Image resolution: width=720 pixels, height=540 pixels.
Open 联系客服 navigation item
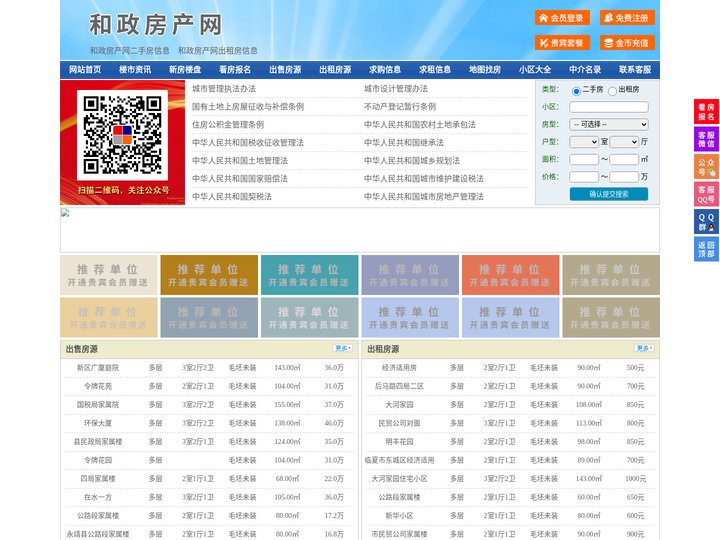[x=635, y=70]
